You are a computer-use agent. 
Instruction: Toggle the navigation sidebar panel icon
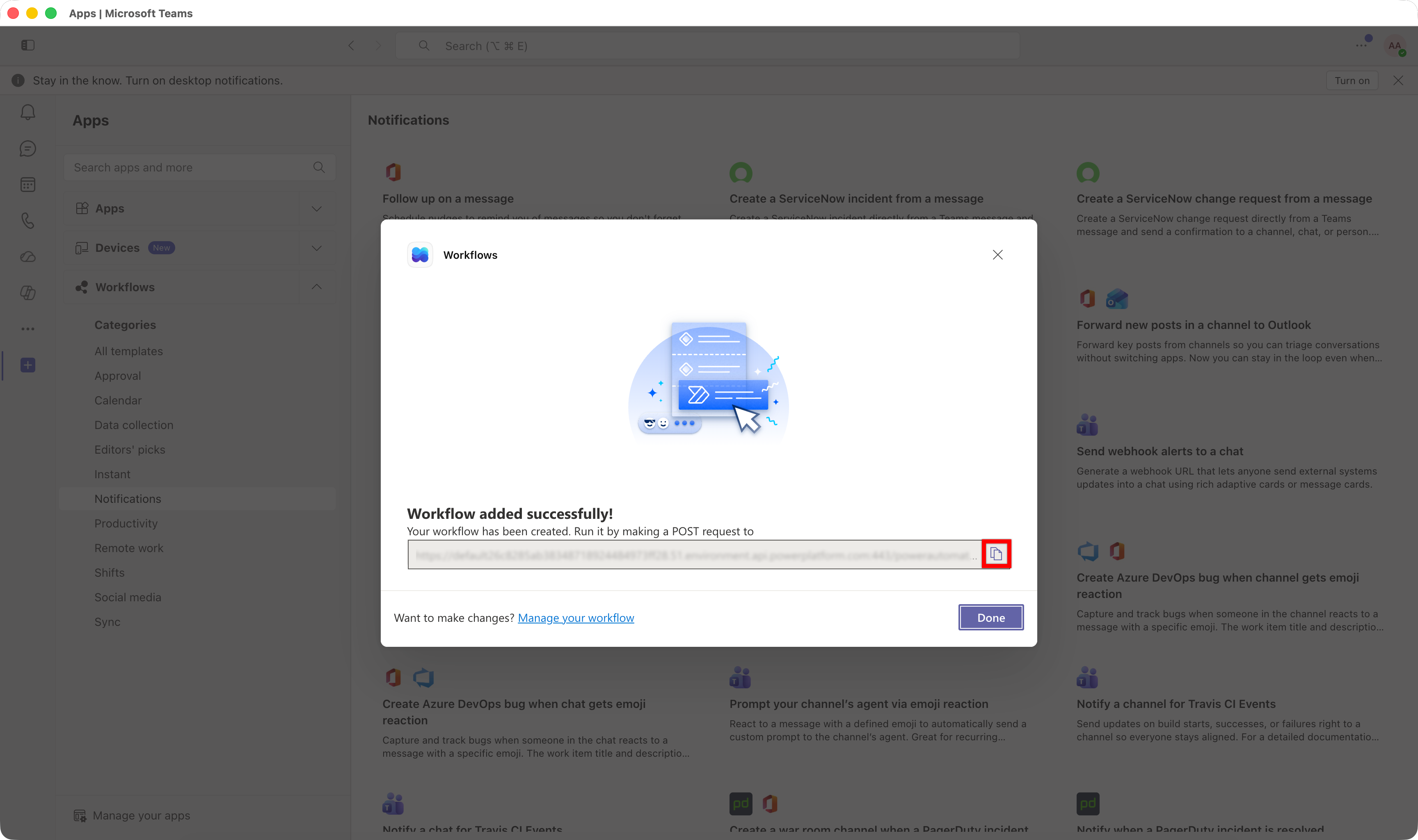click(x=28, y=45)
